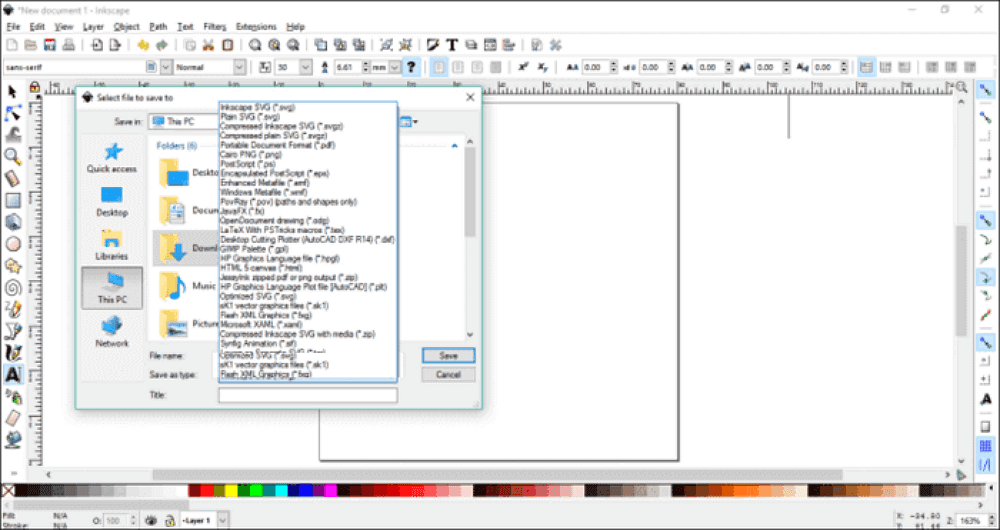Click the yellow Undo arrow
The height and width of the screenshot is (530, 1000).
[x=143, y=45]
